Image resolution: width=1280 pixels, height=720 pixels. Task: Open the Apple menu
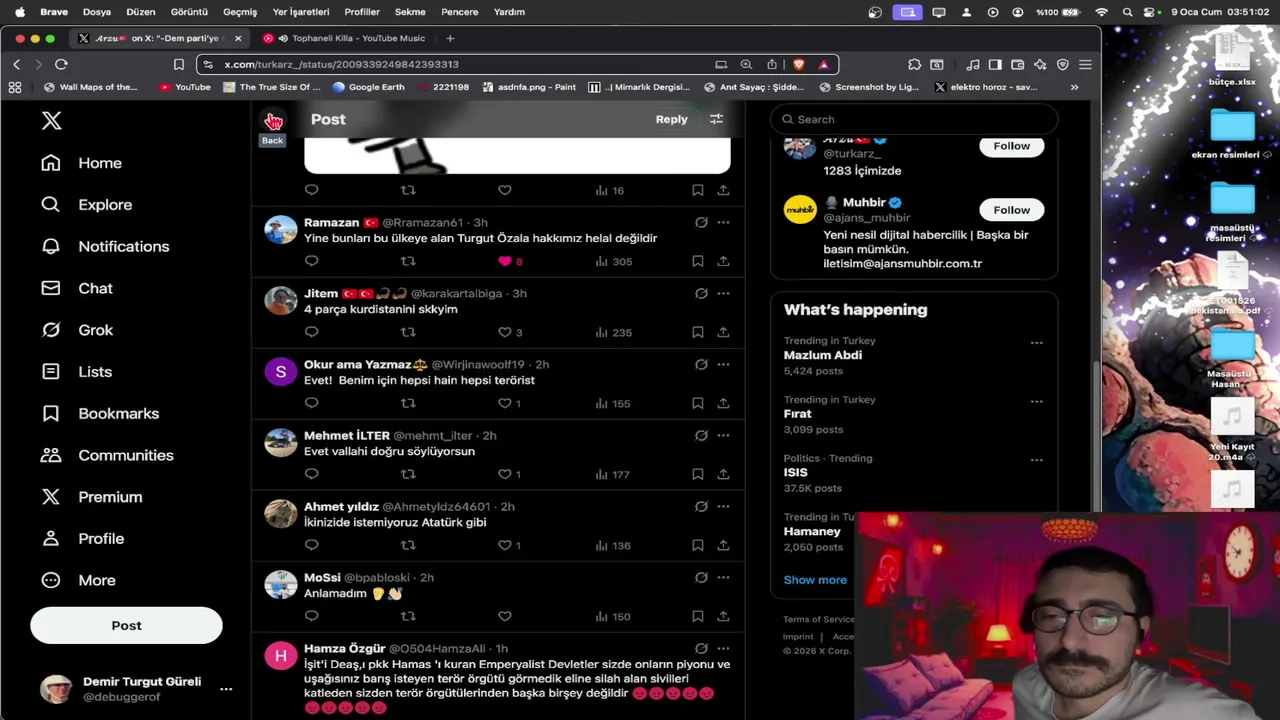pyautogui.click(x=19, y=12)
